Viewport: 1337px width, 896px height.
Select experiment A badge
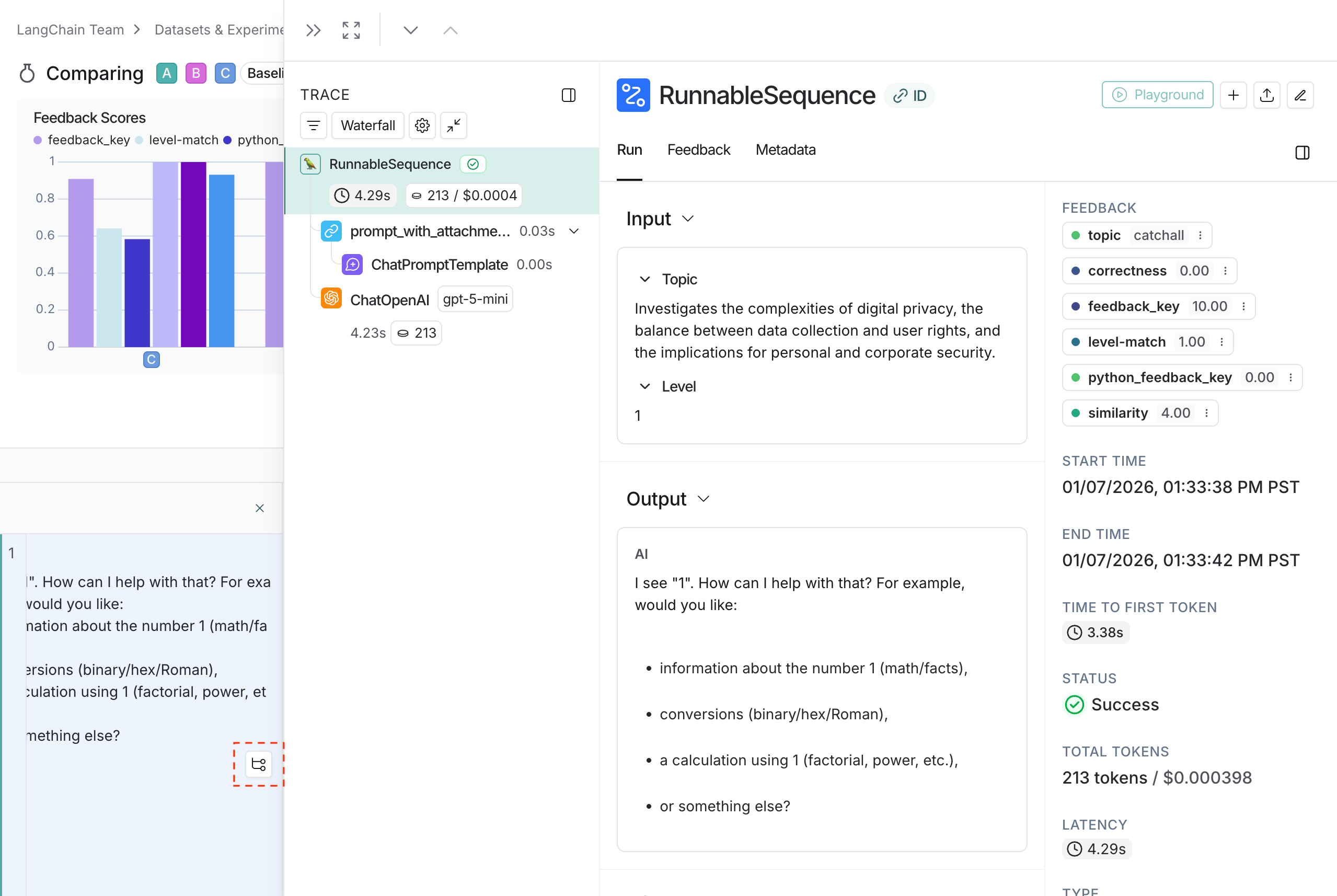coord(167,74)
